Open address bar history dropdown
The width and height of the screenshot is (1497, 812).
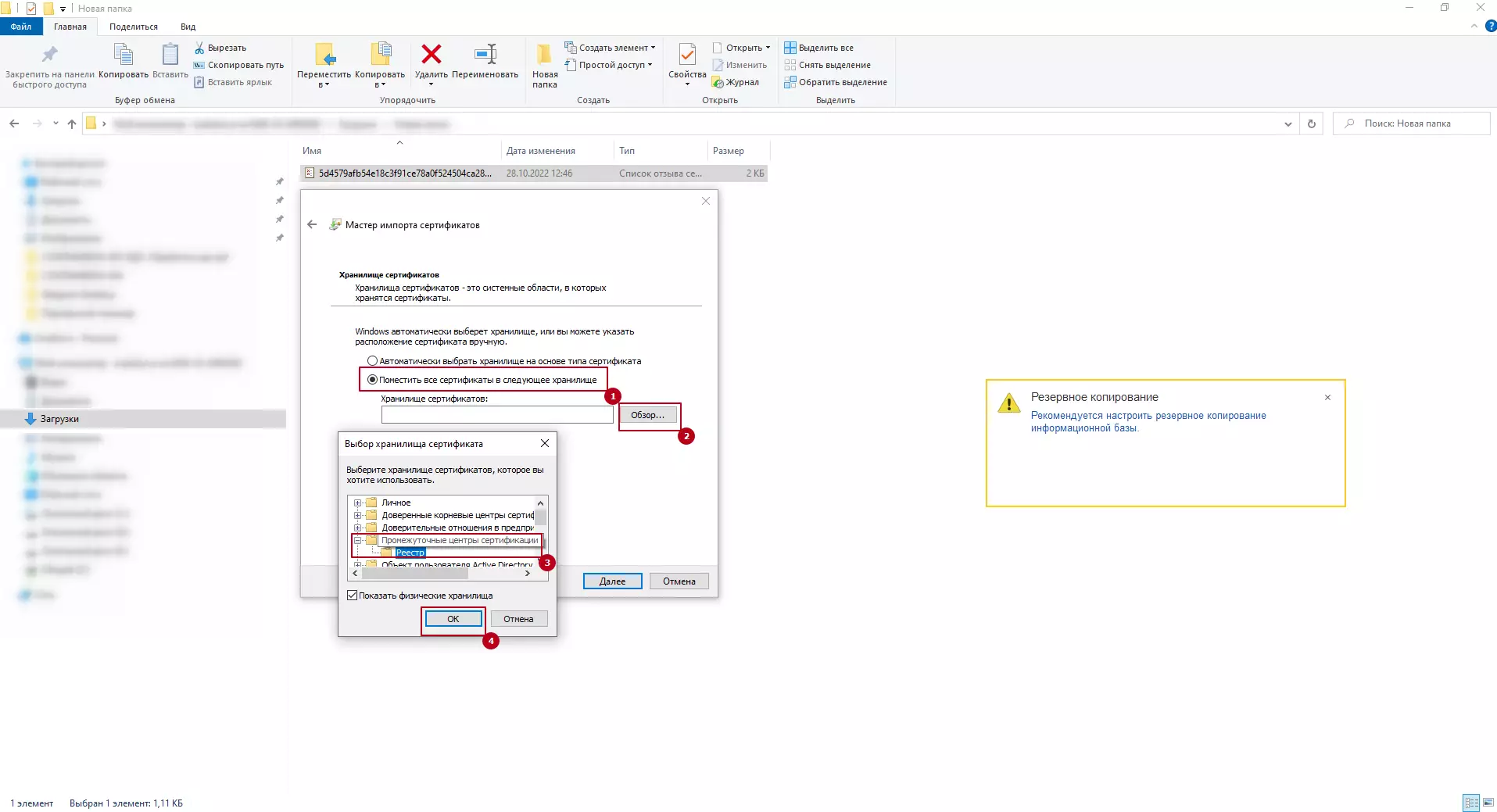click(1287, 123)
